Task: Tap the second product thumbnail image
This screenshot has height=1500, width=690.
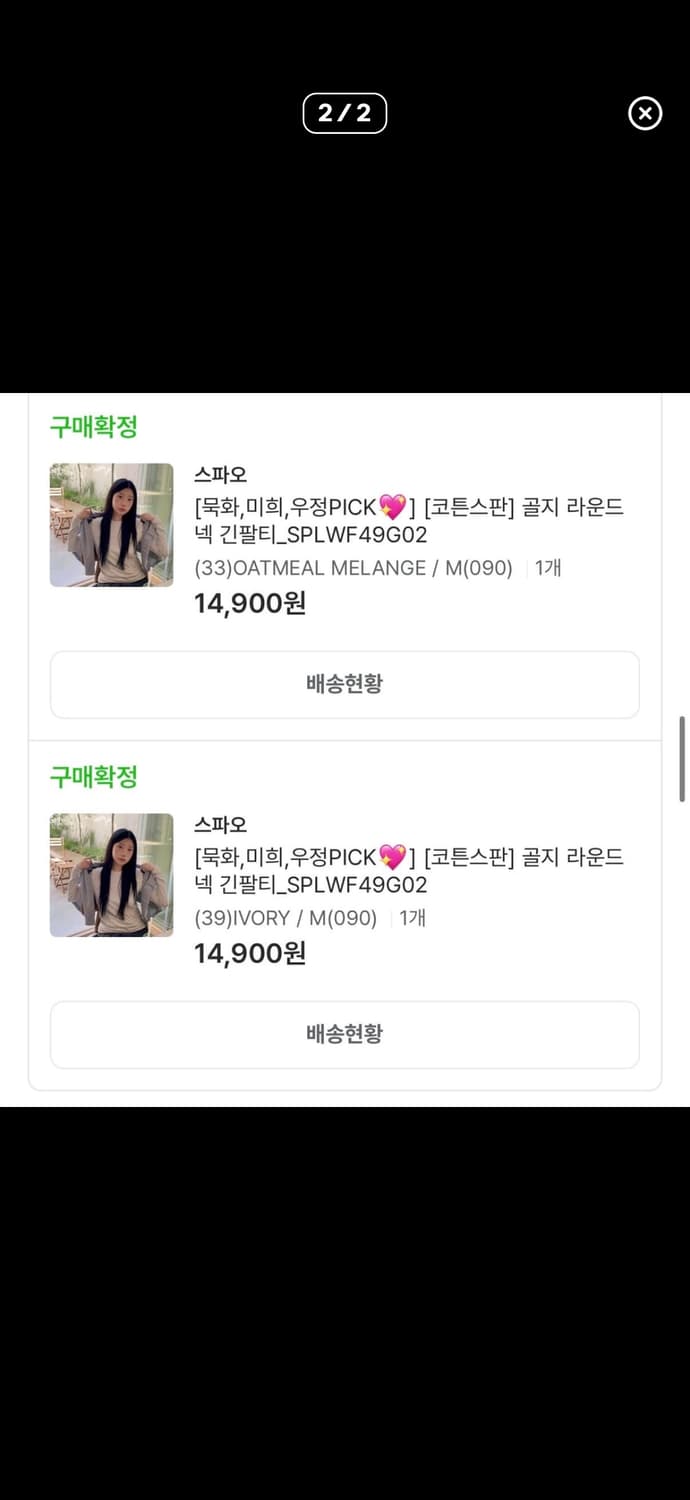Action: (111, 875)
